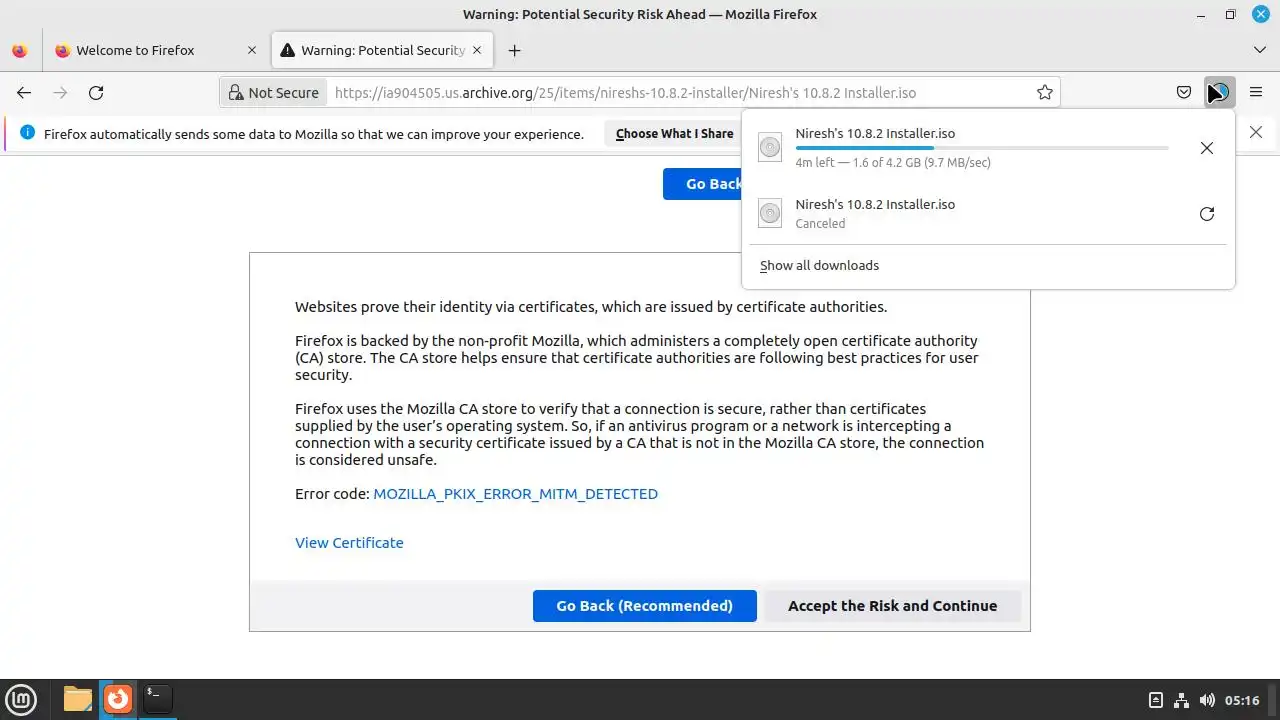Cancel the in-progress ISO download

[1207, 148]
